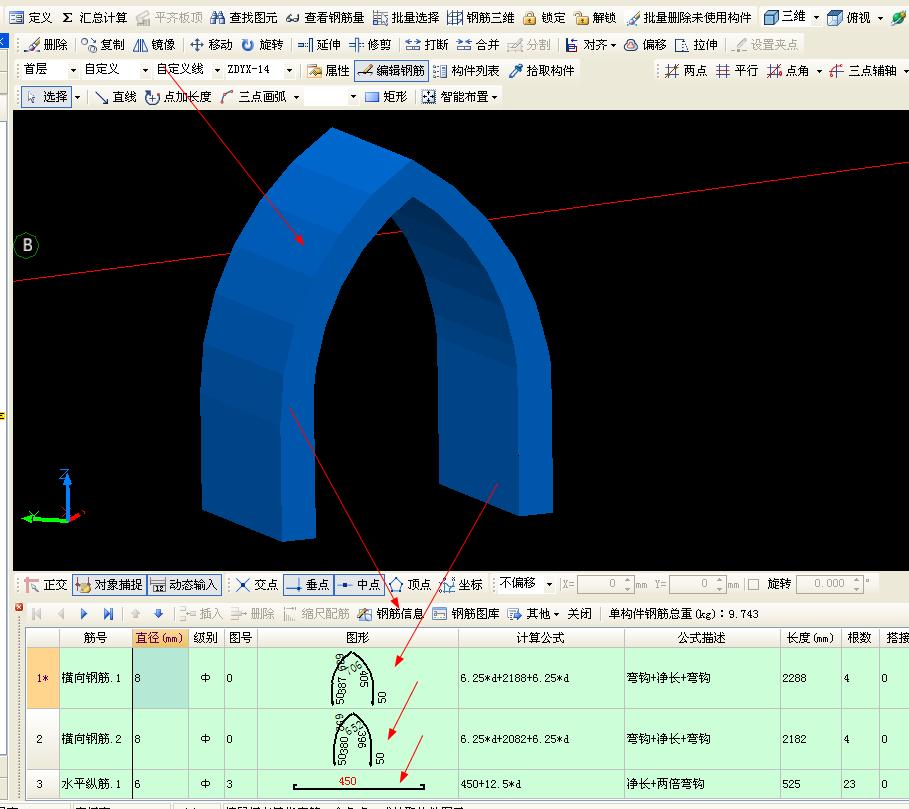Open the 首层 floor dropdown
Image resolution: width=909 pixels, height=809 pixels.
point(73,70)
